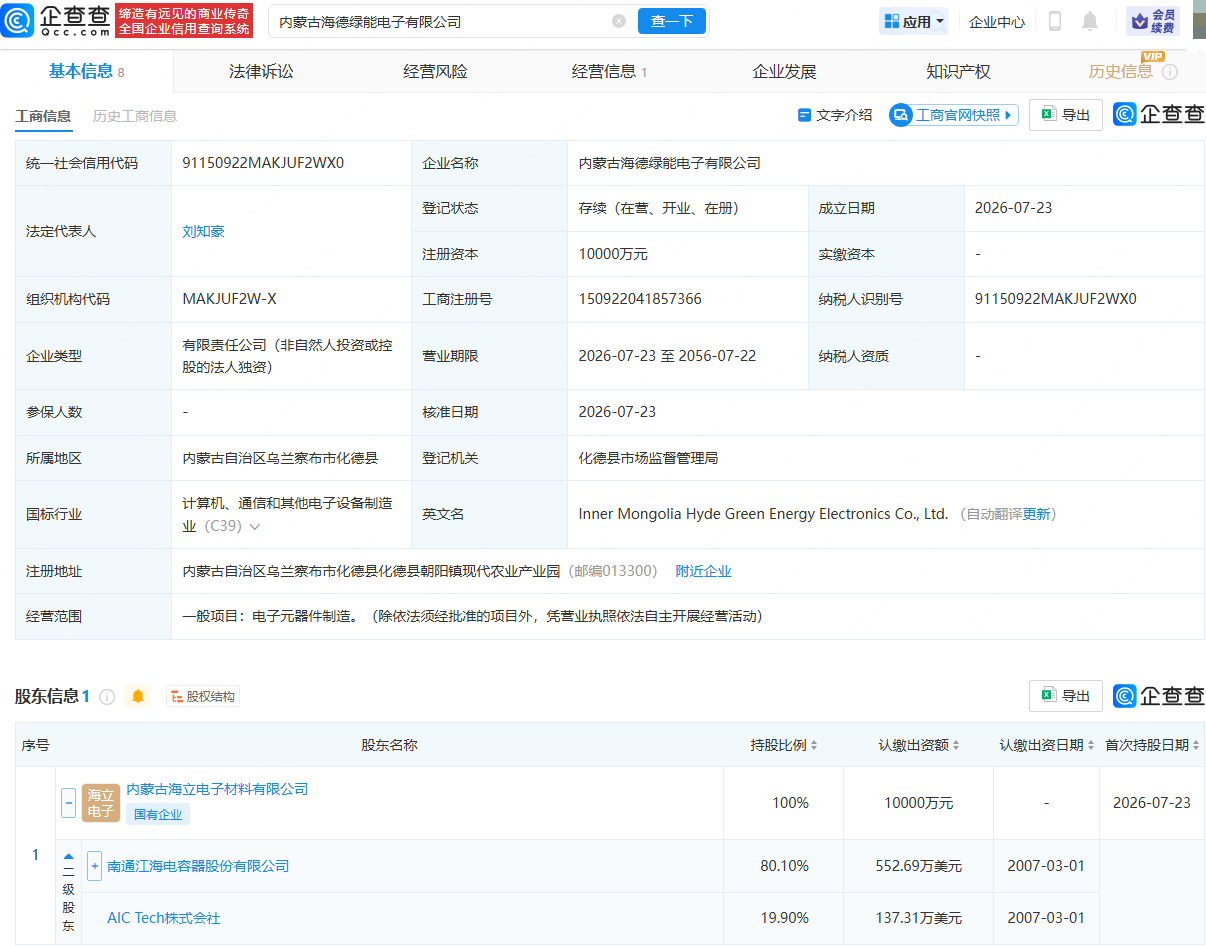Viewport: 1206px width, 946px height.
Task: Switch to the 企业发展 tab
Action: (784, 72)
